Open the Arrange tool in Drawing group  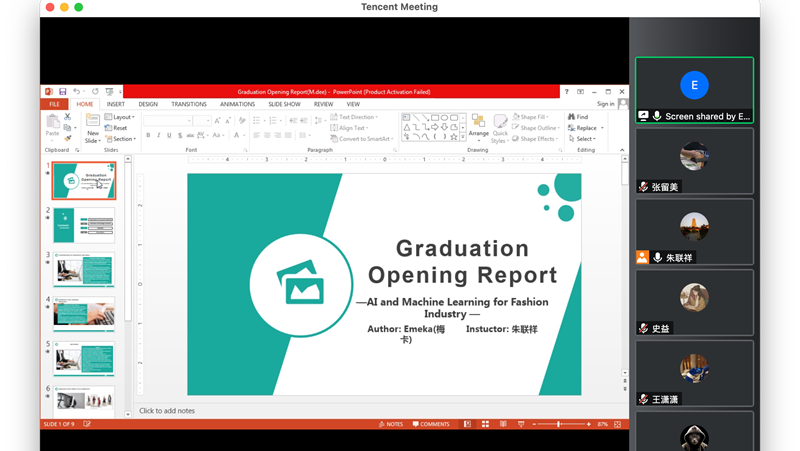(x=478, y=122)
